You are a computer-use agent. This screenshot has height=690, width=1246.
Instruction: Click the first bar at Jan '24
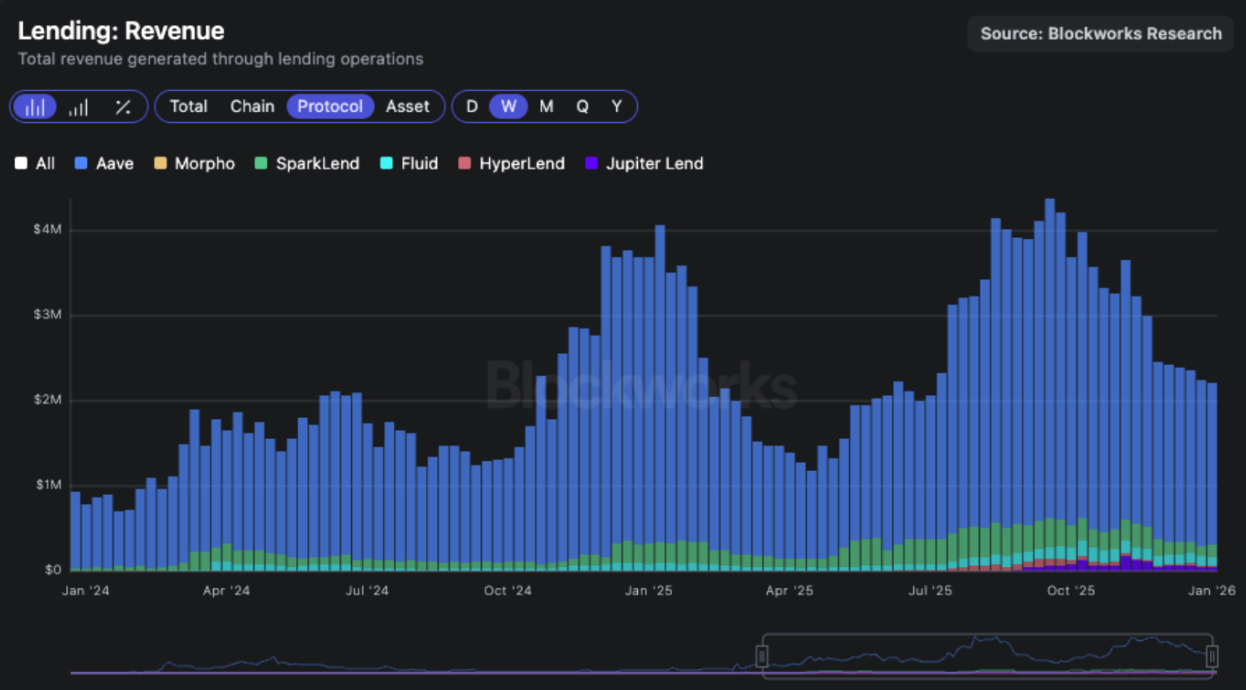pyautogui.click(x=75, y=531)
